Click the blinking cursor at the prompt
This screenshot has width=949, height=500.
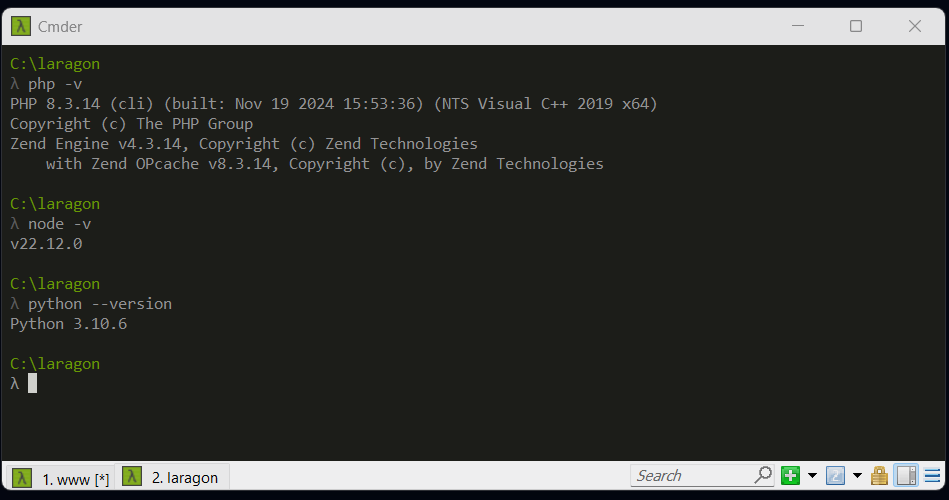[33, 383]
